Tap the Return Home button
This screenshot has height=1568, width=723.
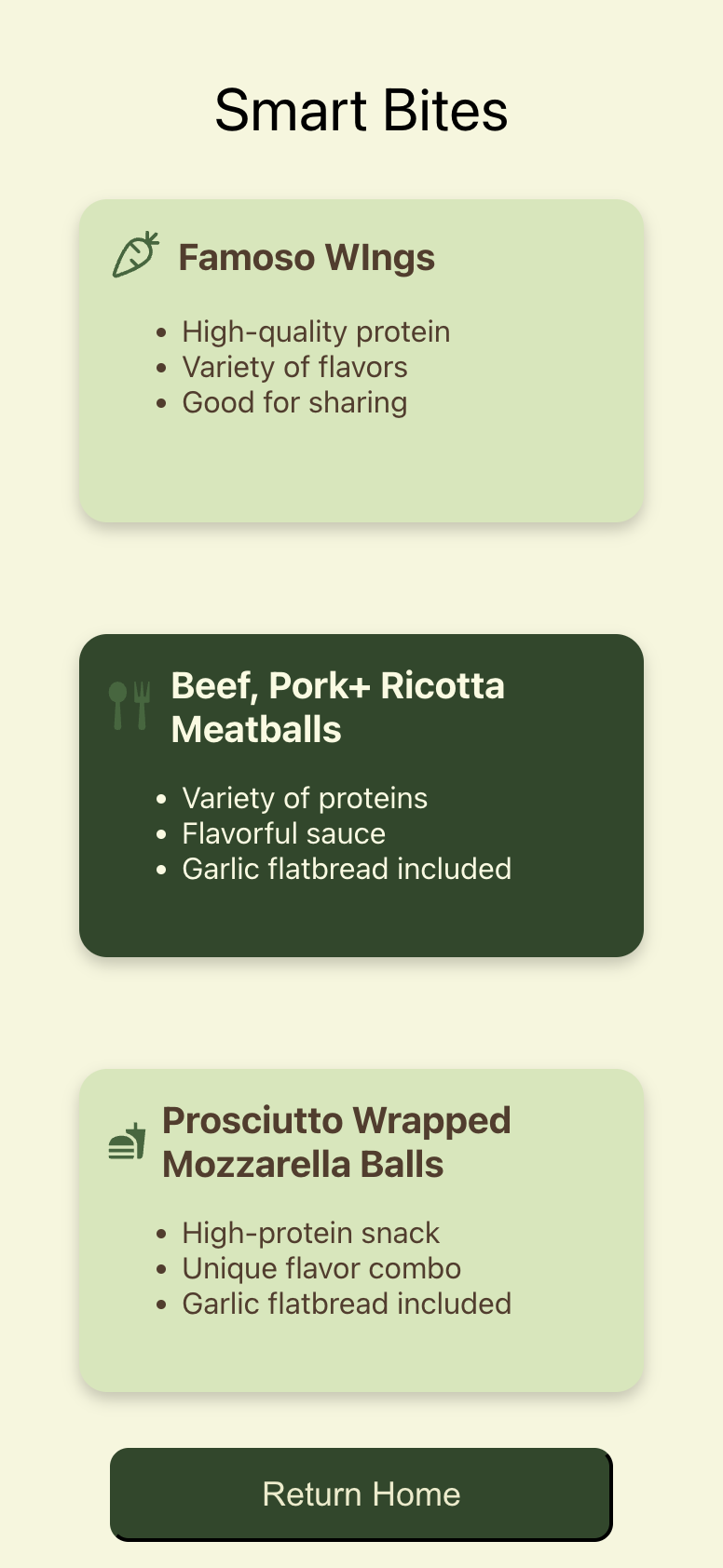coord(361,1494)
